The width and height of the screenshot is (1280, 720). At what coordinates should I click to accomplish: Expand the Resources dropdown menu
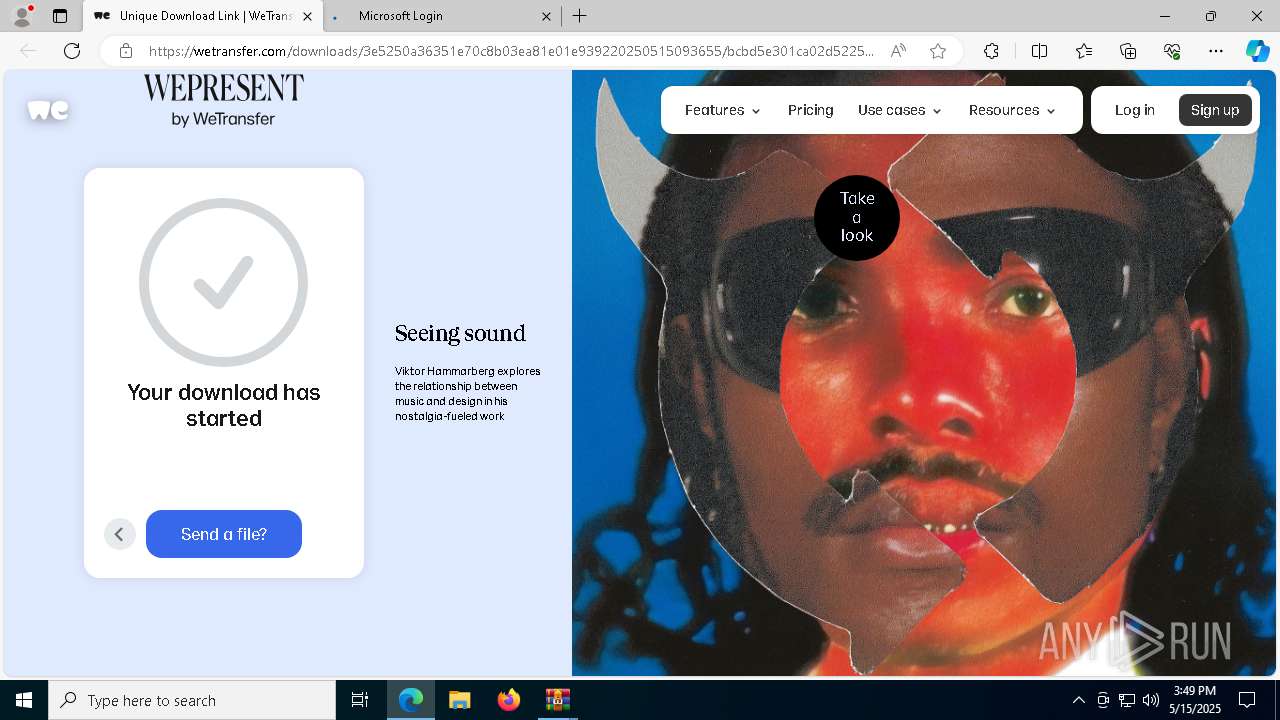[x=1012, y=110]
